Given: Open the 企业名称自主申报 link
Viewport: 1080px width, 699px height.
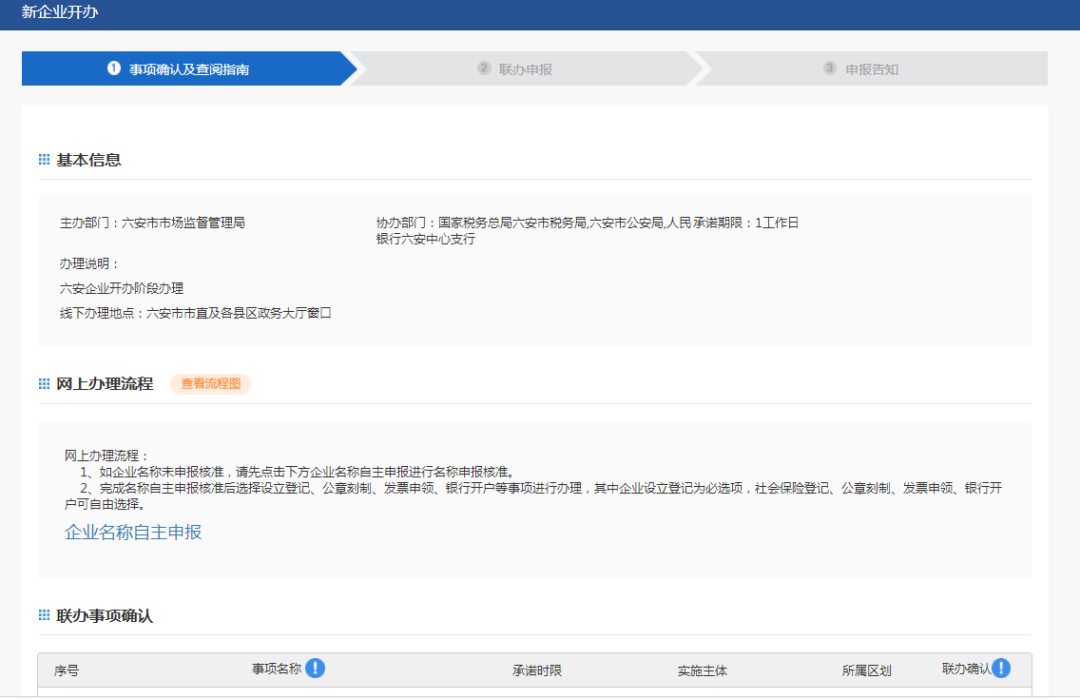Looking at the screenshot, I should [133, 532].
